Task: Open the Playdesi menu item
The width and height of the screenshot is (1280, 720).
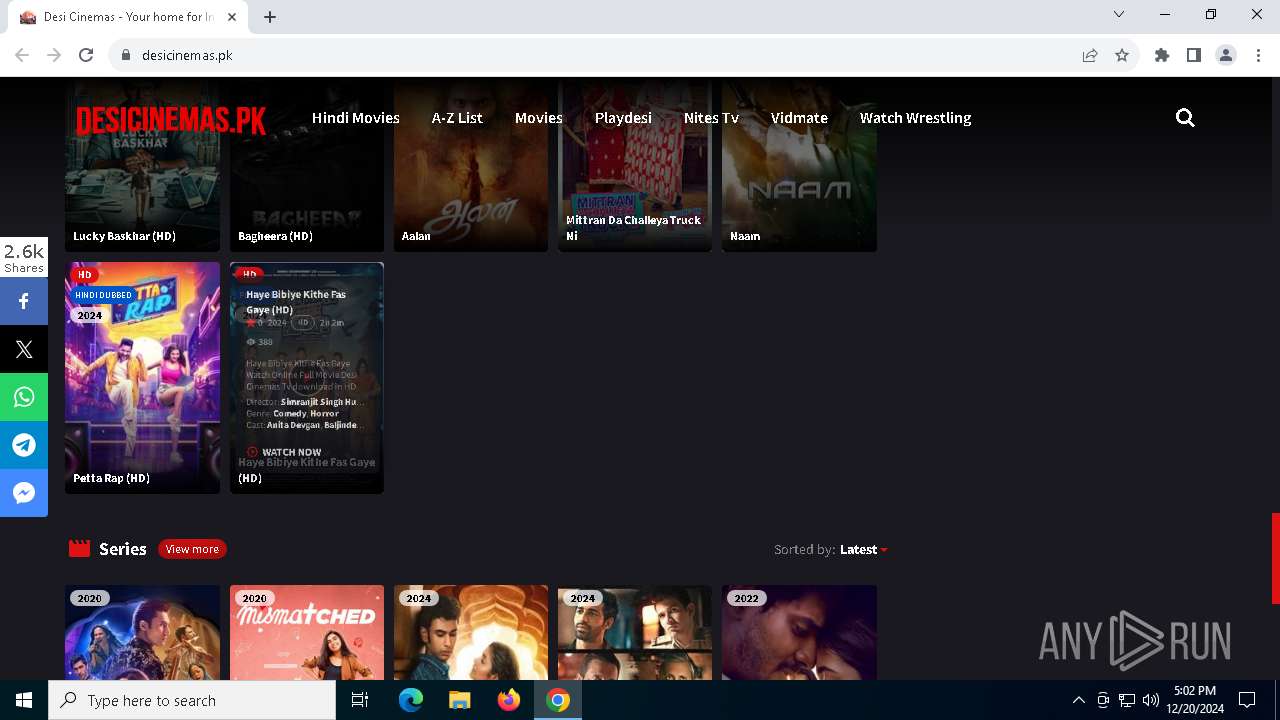Action: (623, 118)
